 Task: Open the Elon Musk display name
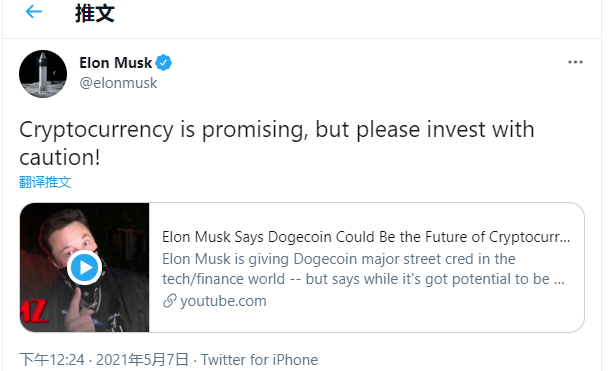point(115,63)
